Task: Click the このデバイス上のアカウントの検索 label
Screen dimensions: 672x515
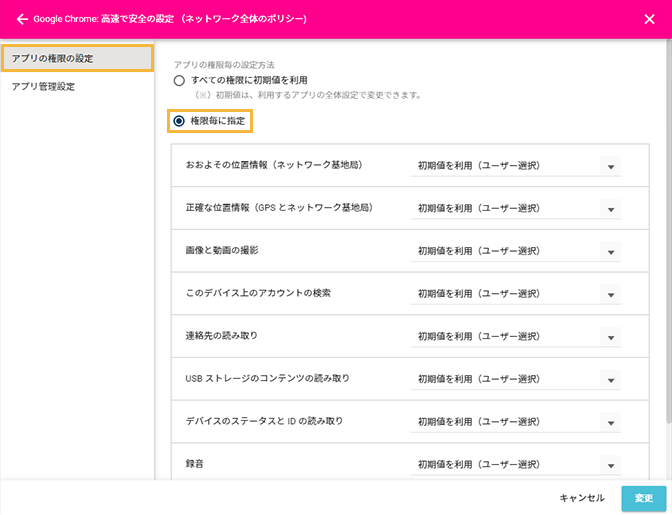Action: (x=258, y=293)
